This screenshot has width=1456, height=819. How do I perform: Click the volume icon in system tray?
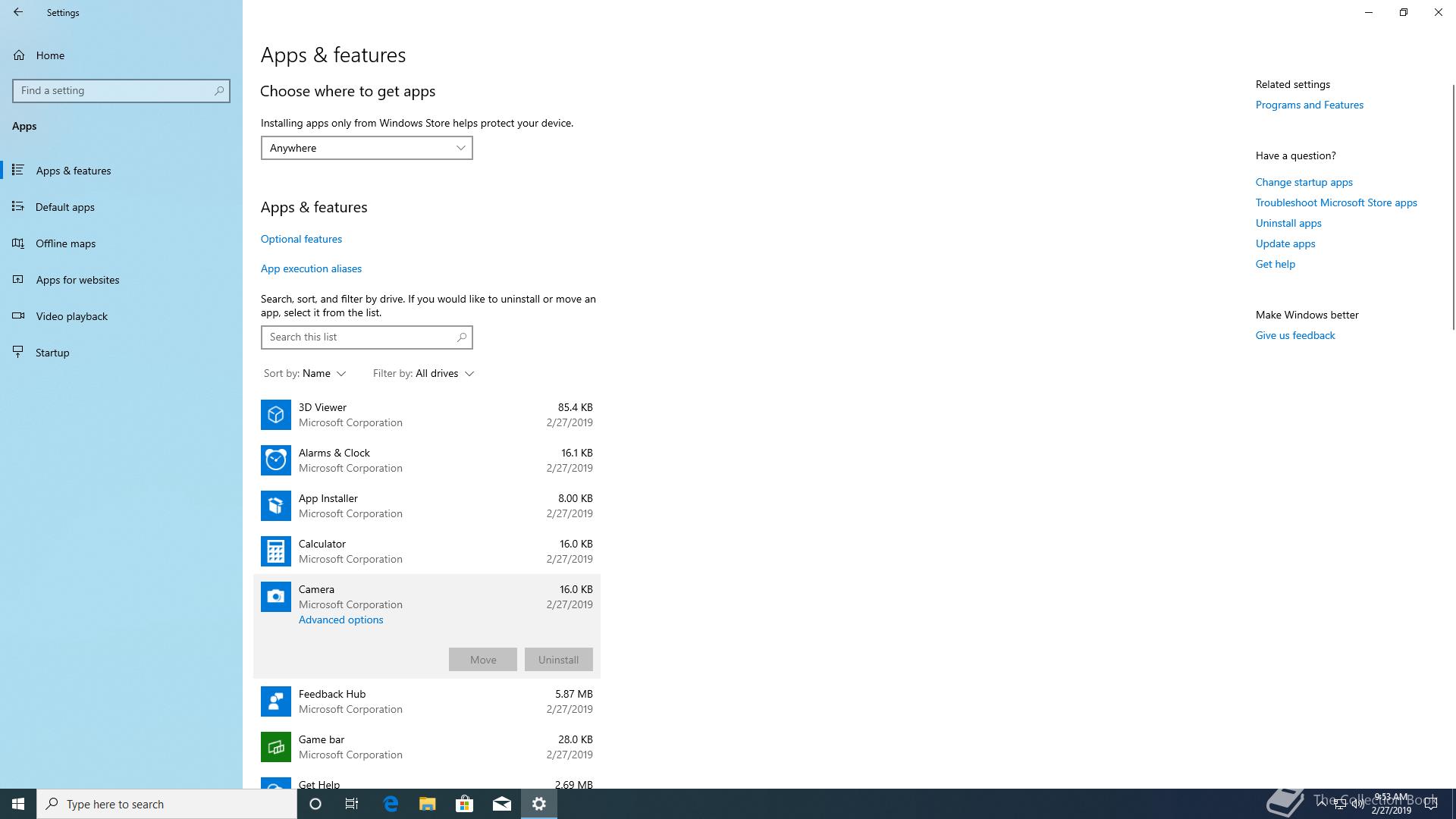(x=1358, y=804)
